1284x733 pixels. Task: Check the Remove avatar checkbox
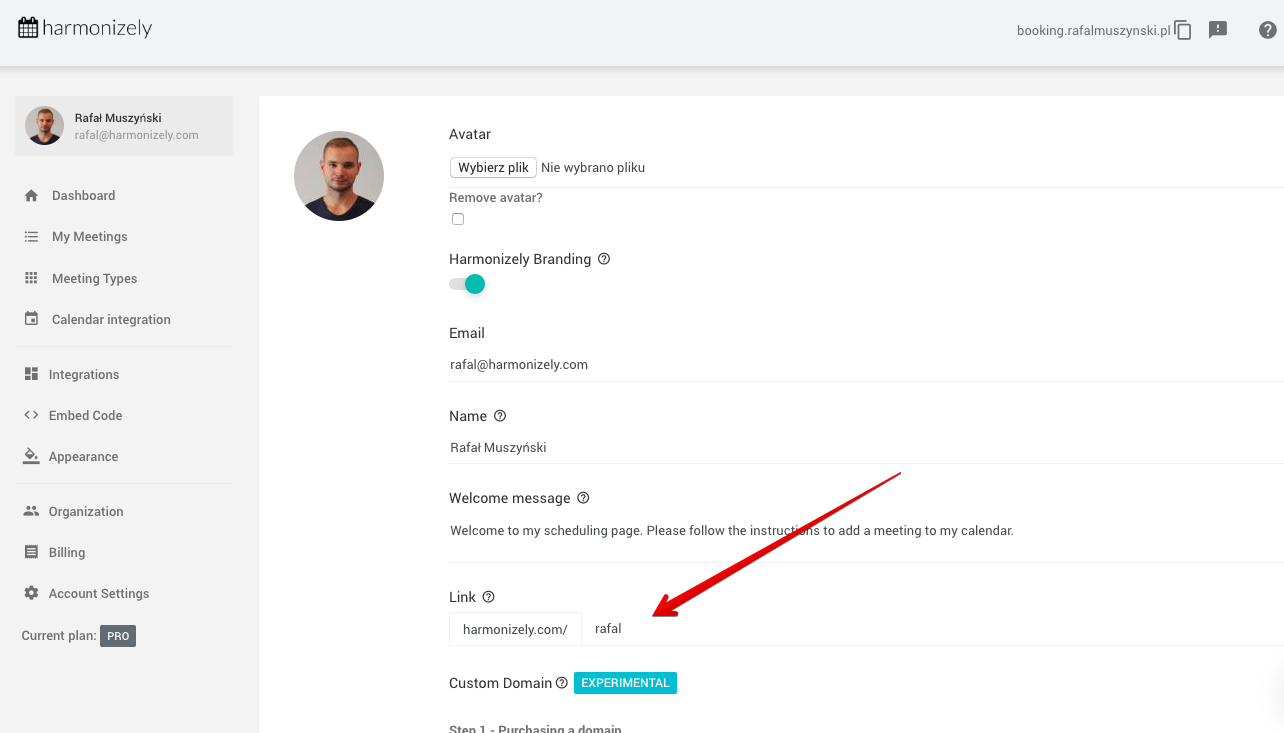click(458, 219)
